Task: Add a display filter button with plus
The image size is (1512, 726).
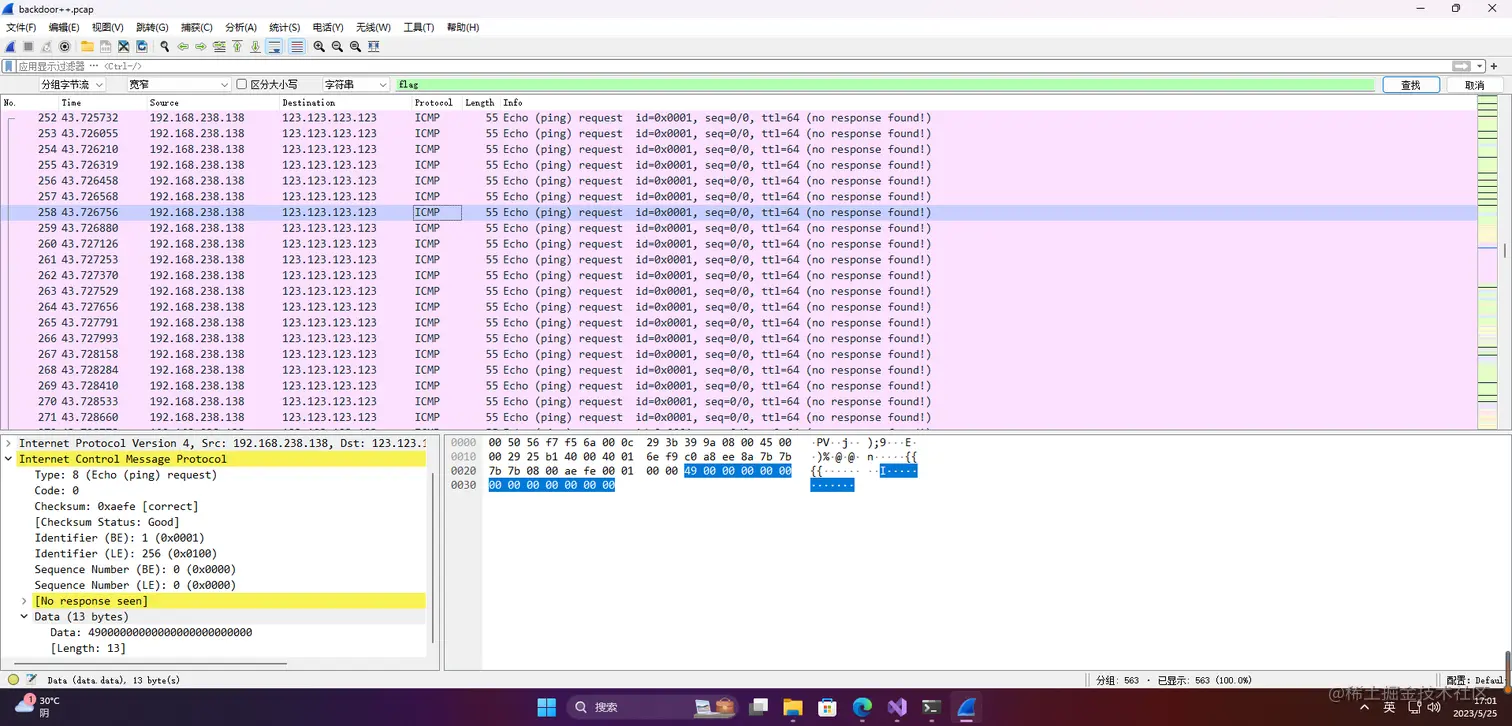Action: pos(1495,66)
